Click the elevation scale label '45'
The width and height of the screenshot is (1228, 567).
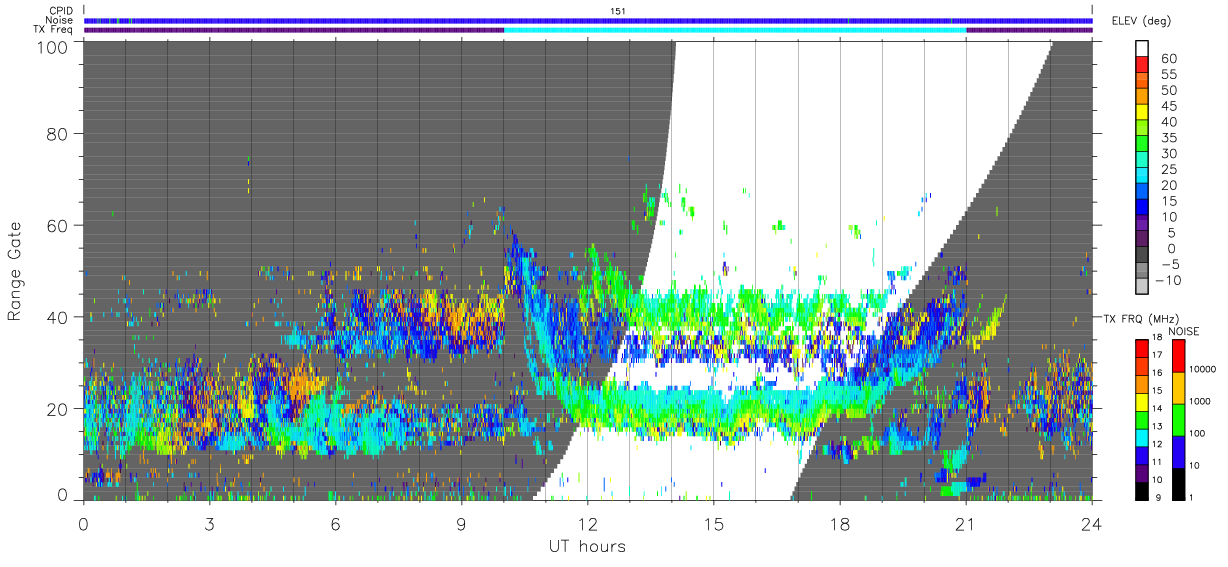click(1169, 106)
